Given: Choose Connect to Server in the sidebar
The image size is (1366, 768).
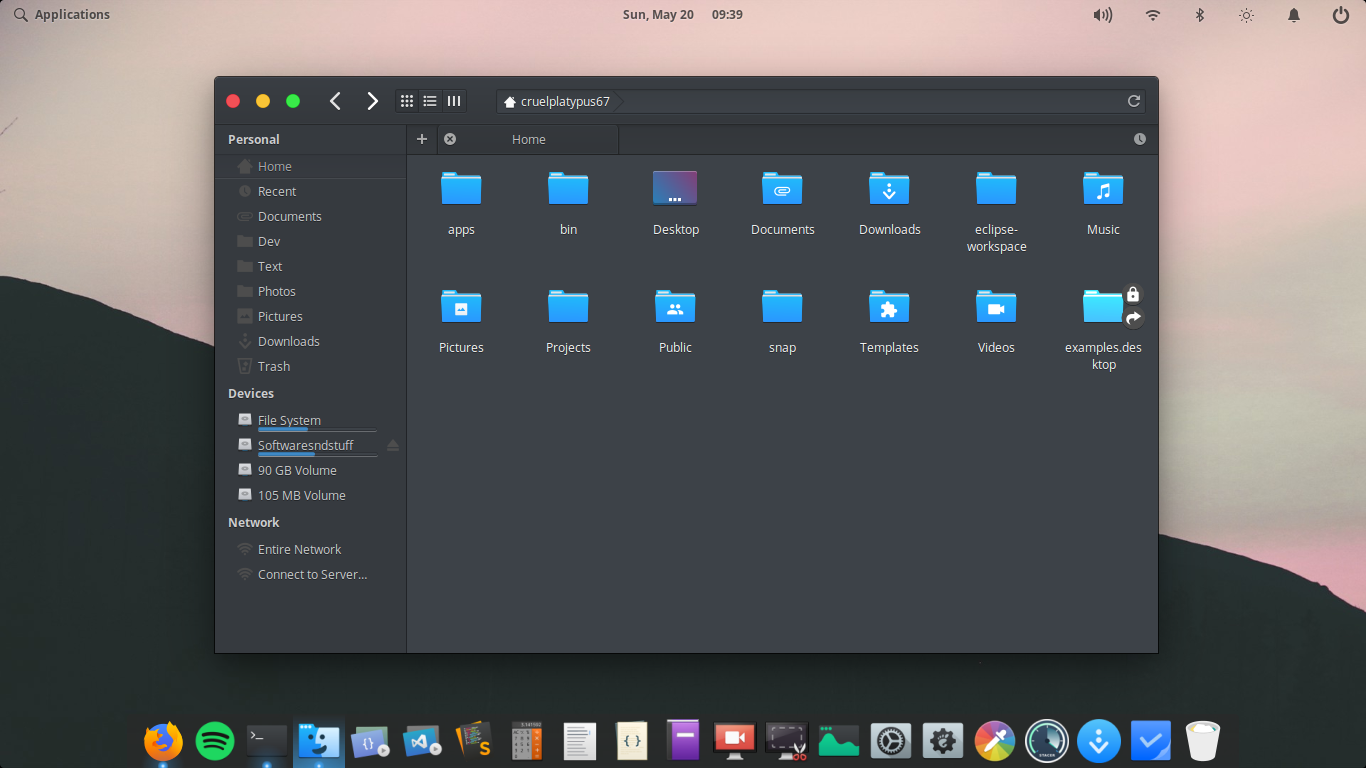Looking at the screenshot, I should [310, 574].
